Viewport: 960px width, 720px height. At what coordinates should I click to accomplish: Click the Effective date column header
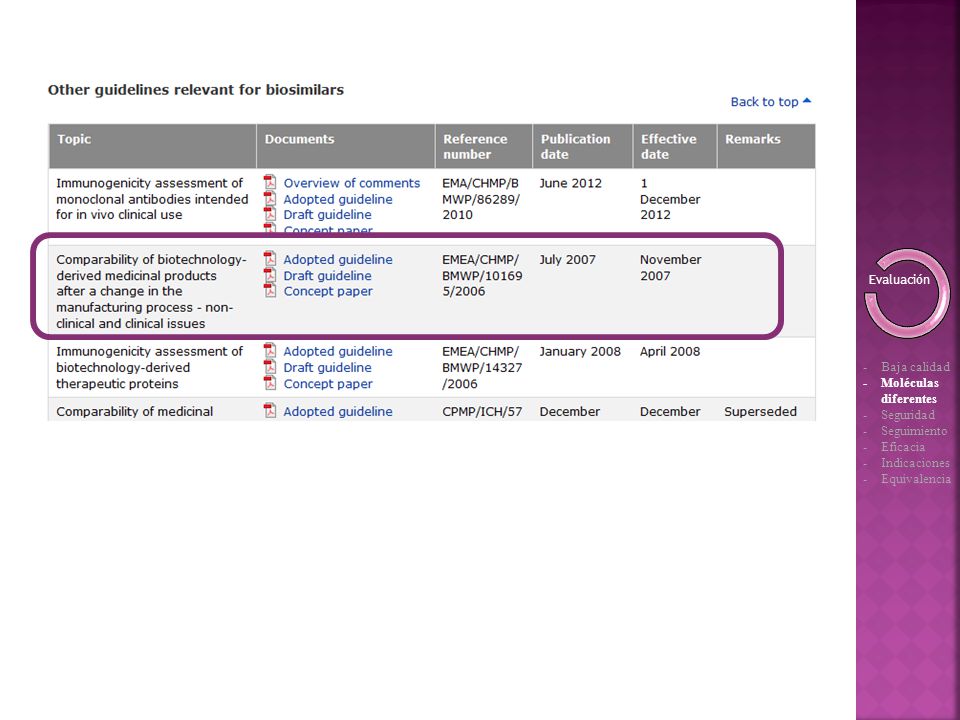click(675, 146)
